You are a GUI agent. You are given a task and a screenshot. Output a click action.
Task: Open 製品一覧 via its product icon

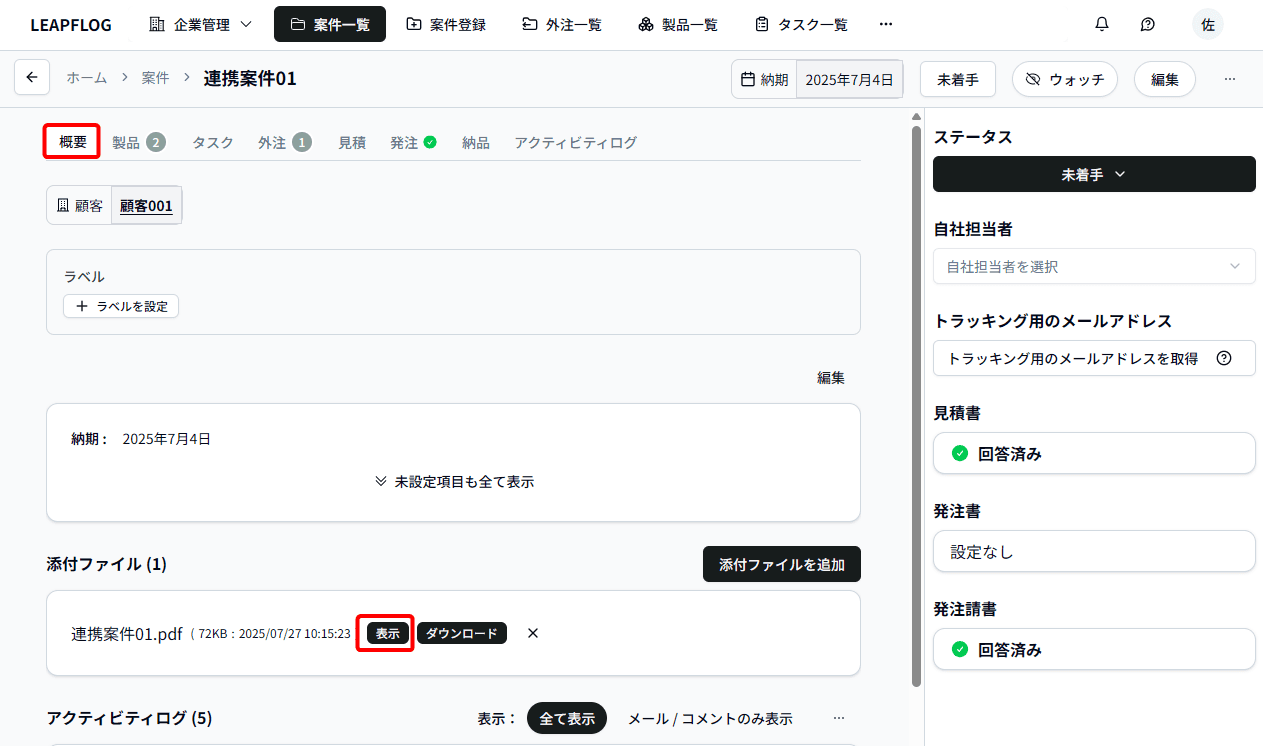pos(645,24)
